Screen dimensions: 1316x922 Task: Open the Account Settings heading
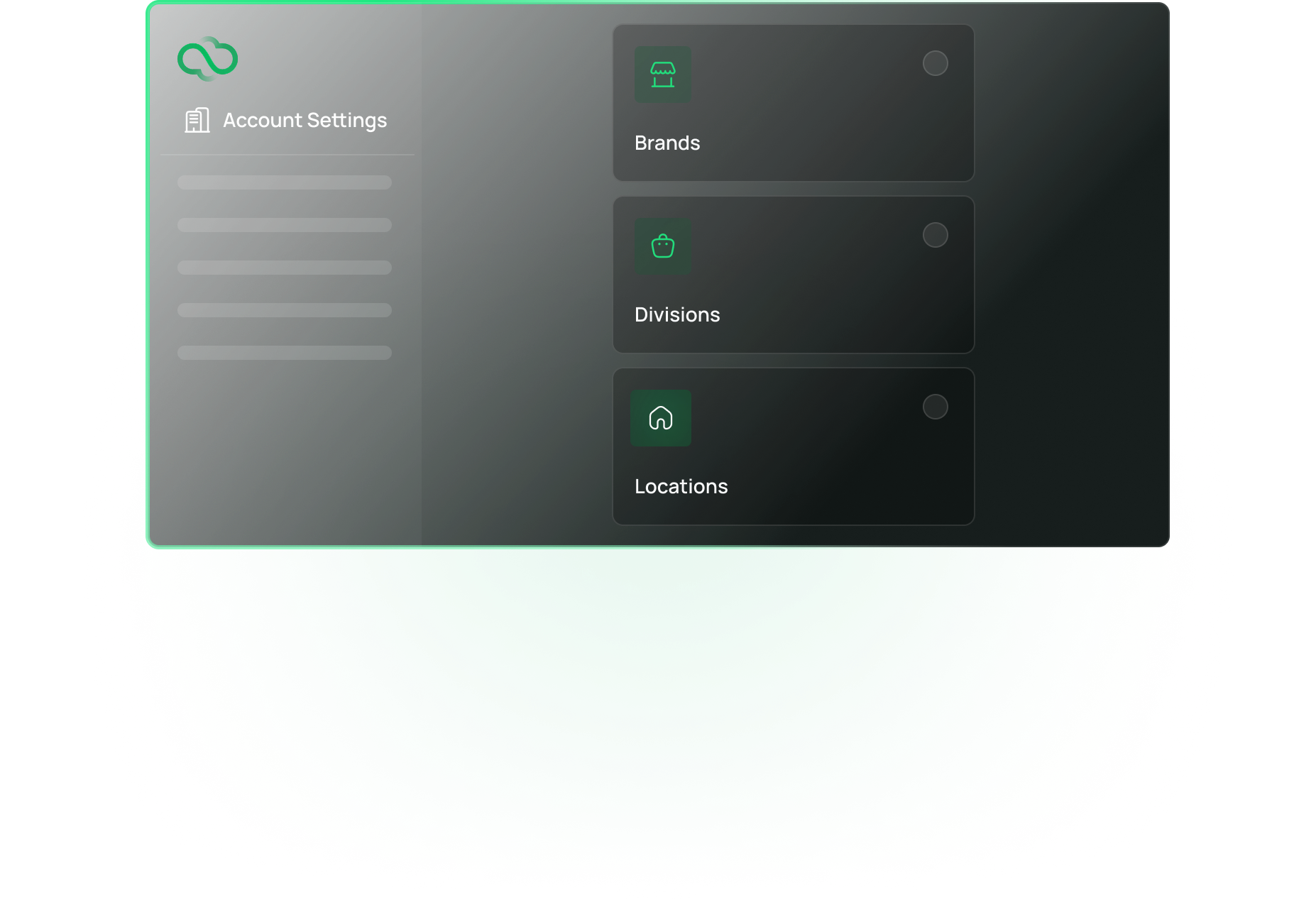pyautogui.click(x=305, y=121)
